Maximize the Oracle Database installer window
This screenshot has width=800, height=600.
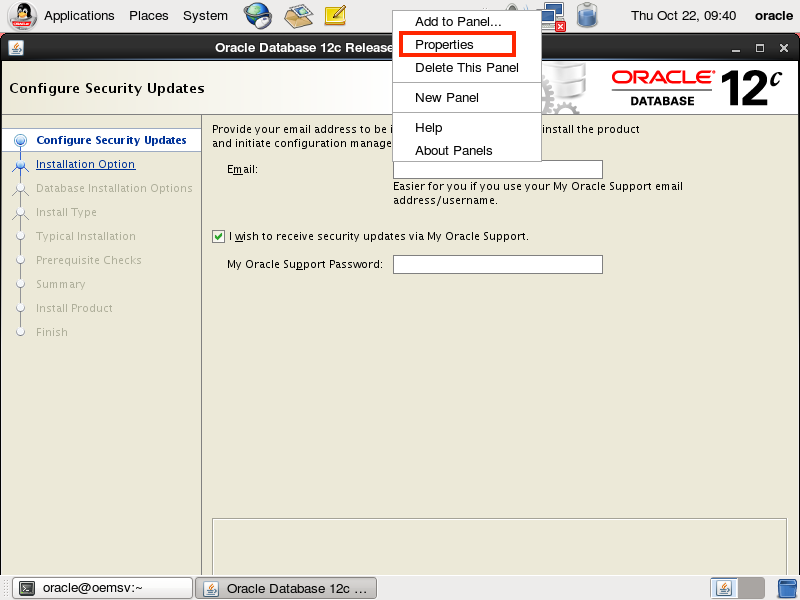point(760,48)
